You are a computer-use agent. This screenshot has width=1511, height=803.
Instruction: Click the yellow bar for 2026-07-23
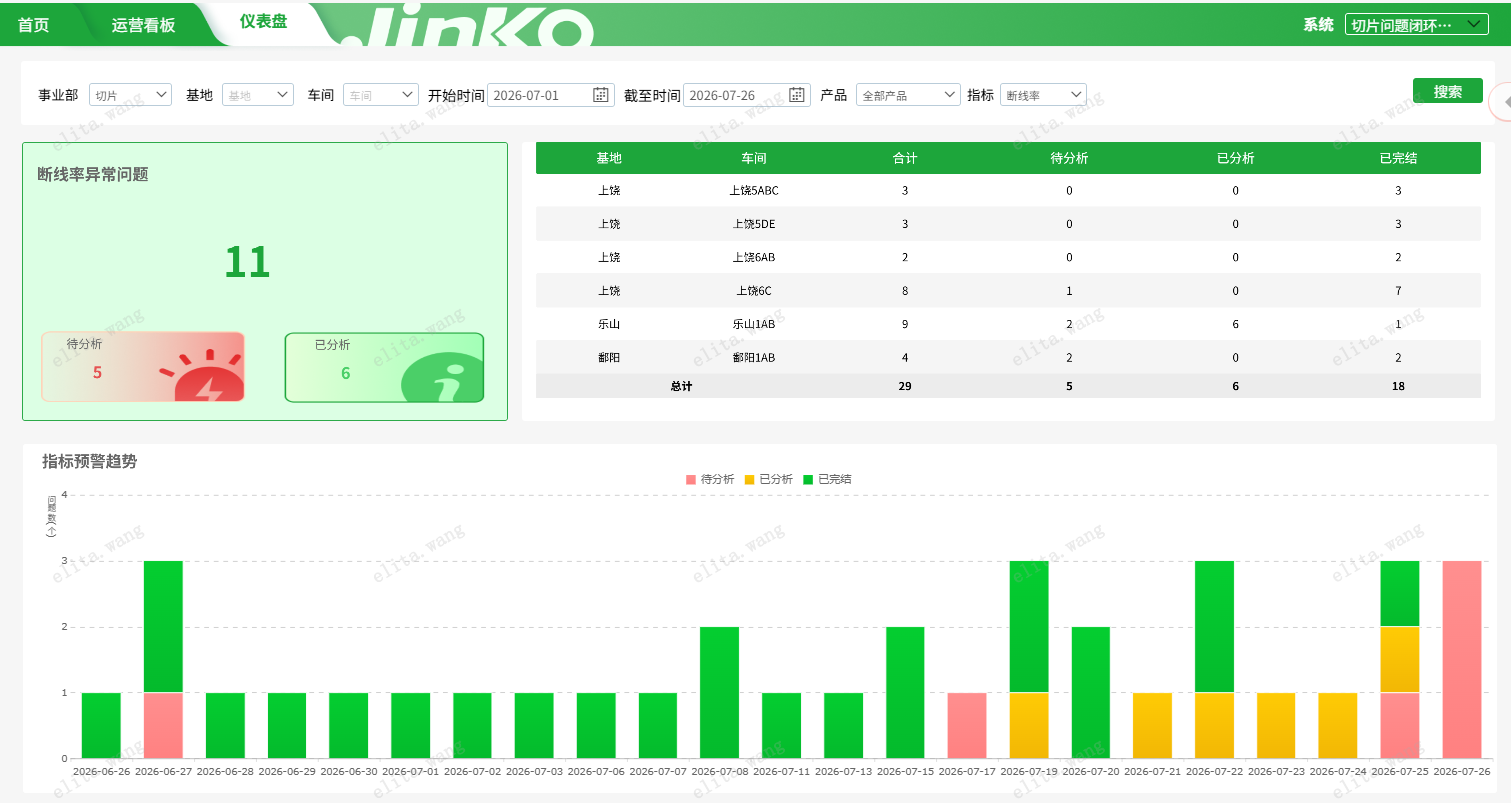pos(1276,725)
